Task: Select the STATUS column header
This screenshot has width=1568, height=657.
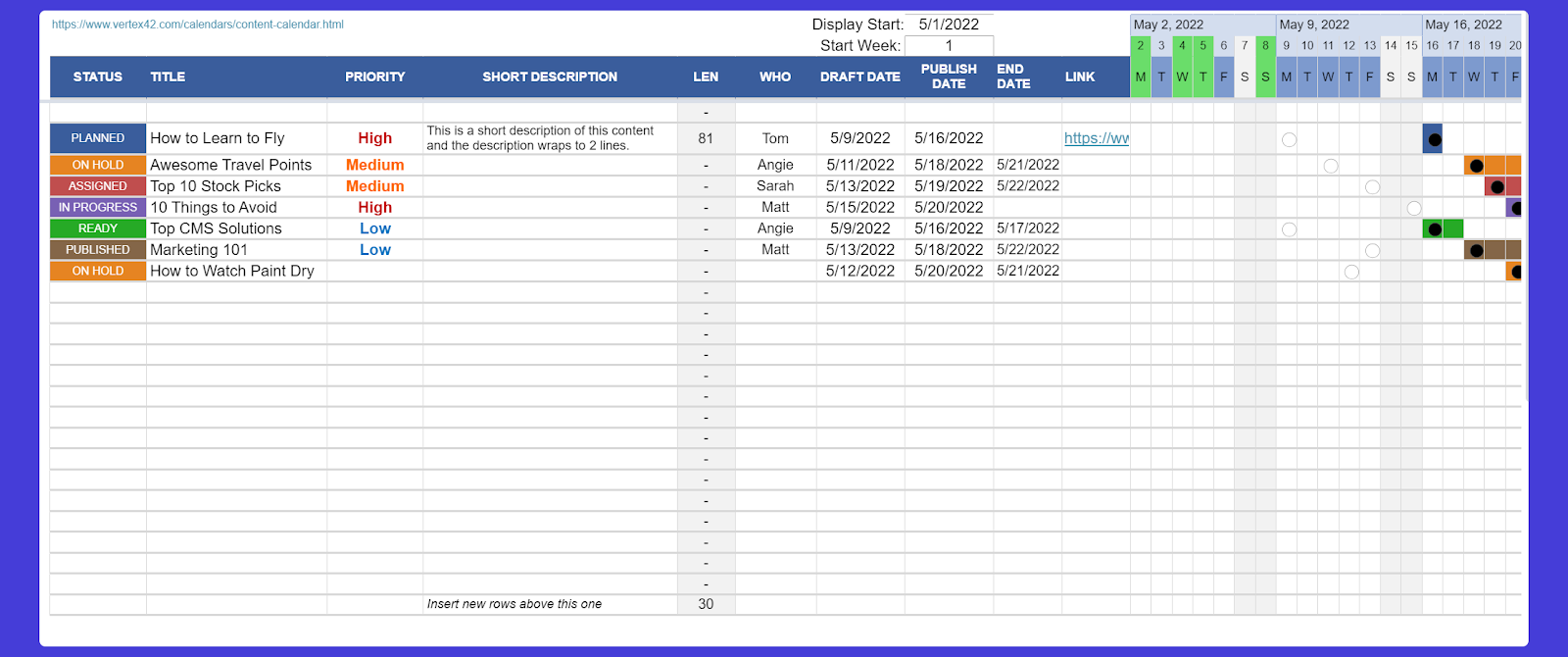Action: point(98,76)
